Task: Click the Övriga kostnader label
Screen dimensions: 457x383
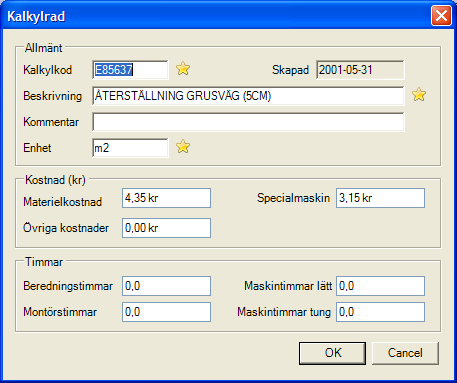Action: pyautogui.click(x=66, y=228)
